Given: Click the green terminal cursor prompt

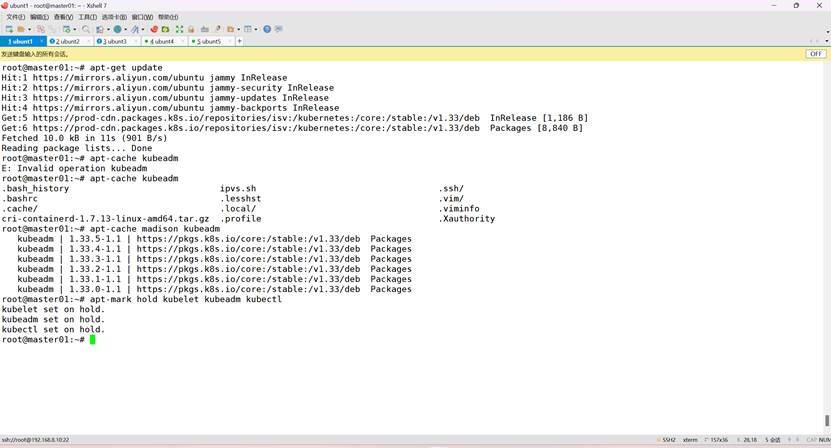Looking at the screenshot, I should [93, 339].
